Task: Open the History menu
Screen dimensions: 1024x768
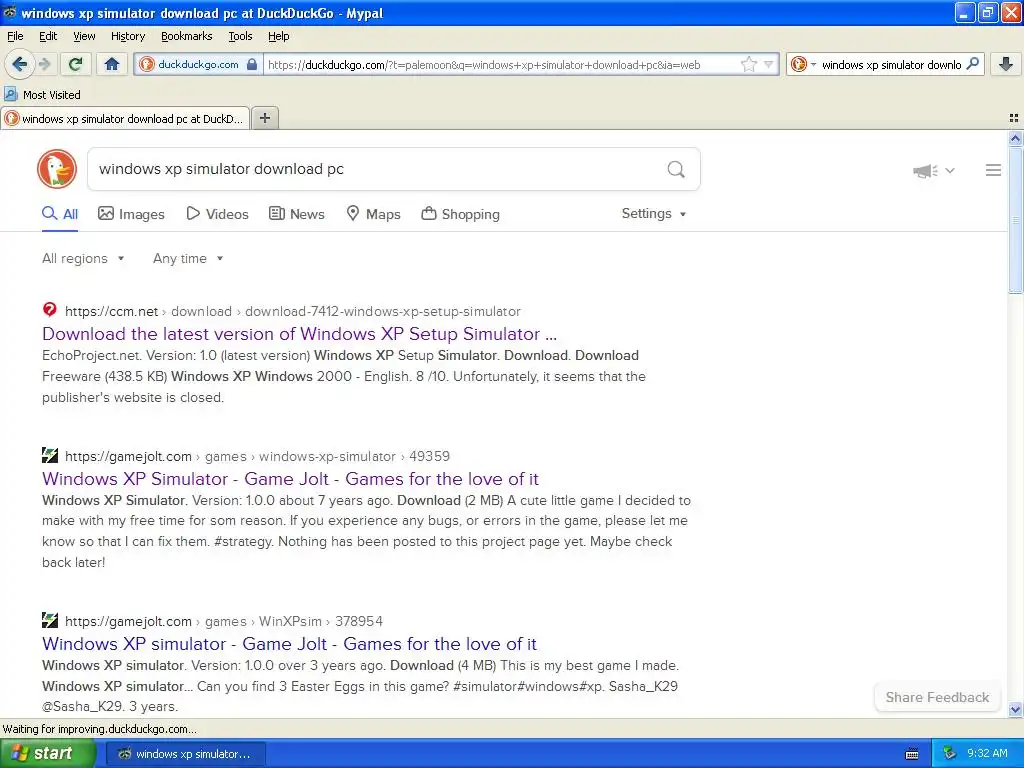Action: point(127,36)
